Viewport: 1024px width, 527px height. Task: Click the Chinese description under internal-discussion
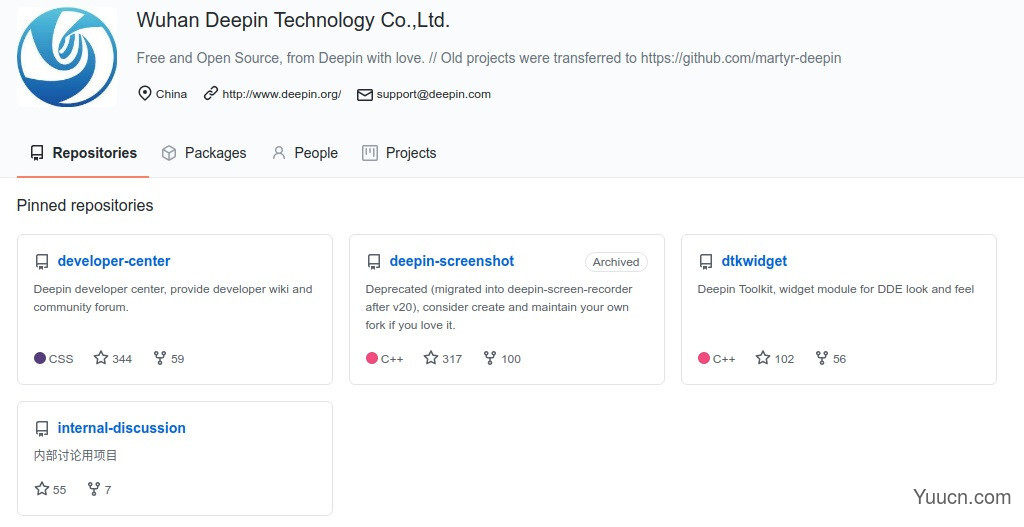[75, 455]
